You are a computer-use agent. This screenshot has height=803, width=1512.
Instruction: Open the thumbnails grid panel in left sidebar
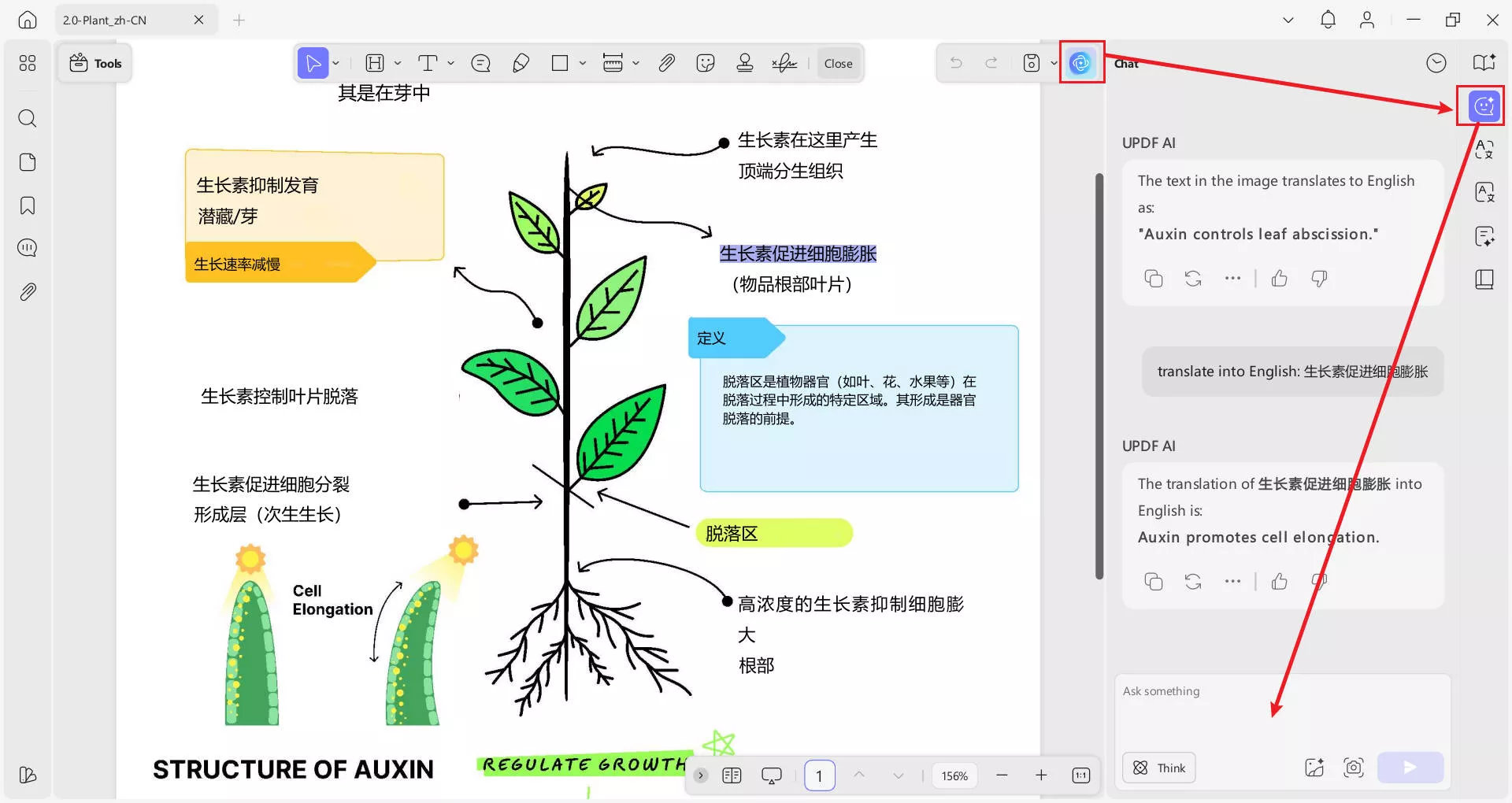click(28, 63)
